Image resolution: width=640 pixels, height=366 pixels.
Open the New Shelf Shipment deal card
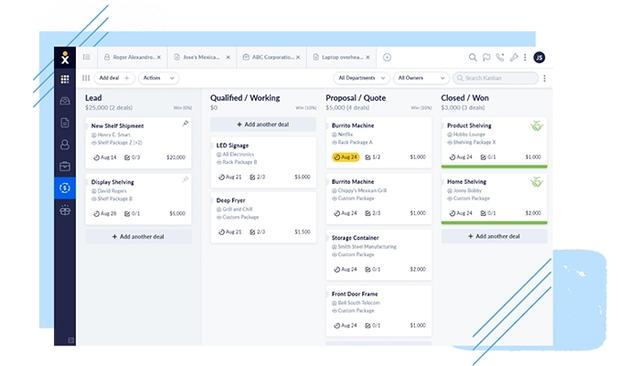pyautogui.click(x=138, y=143)
